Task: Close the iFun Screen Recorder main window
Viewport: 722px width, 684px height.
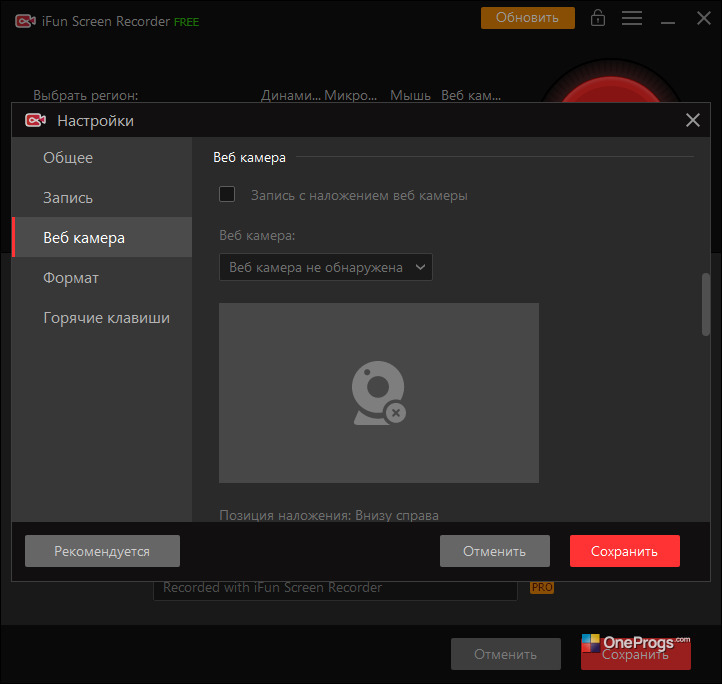Action: point(704,18)
